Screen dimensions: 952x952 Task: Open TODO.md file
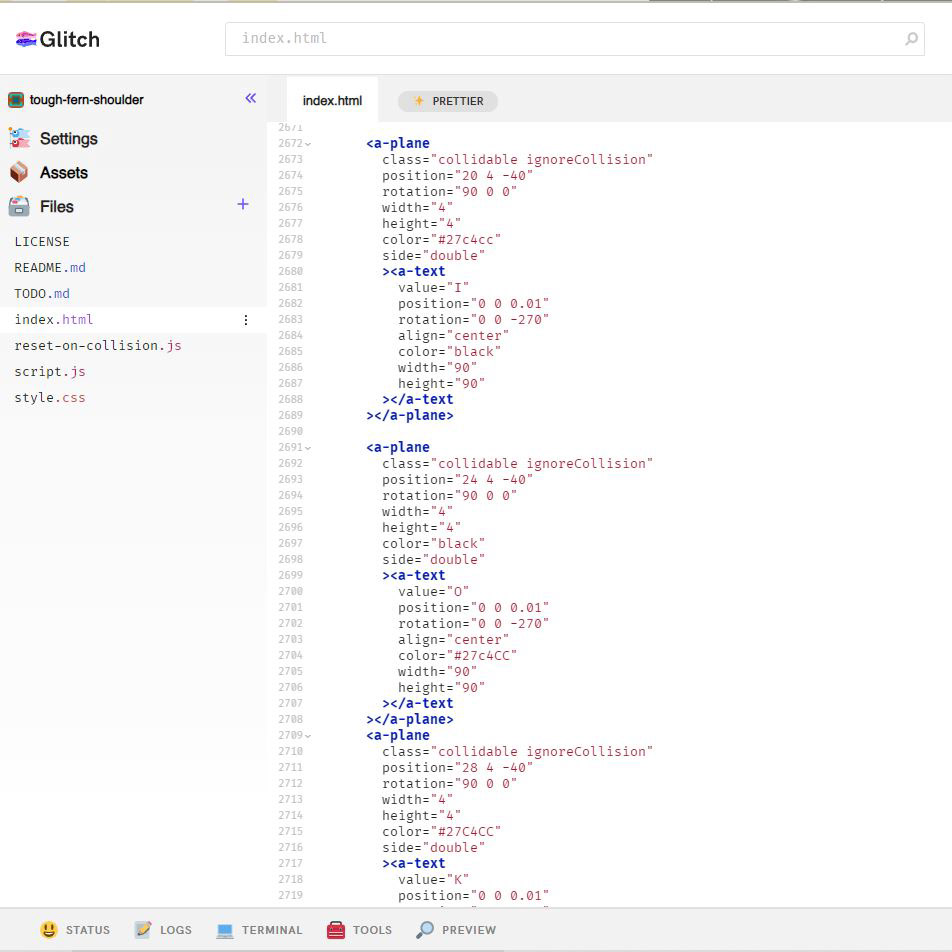[x=42, y=294]
